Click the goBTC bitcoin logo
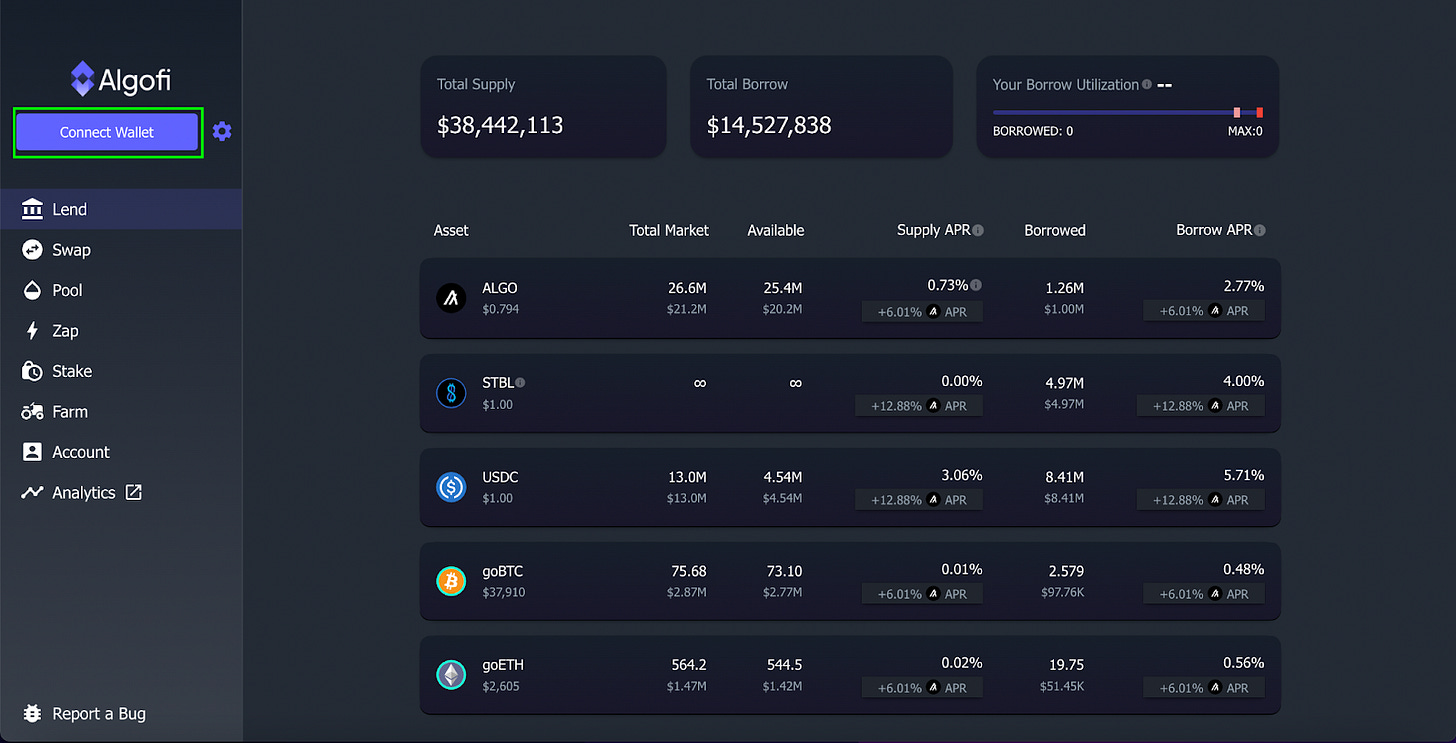This screenshot has height=743, width=1456. [451, 581]
